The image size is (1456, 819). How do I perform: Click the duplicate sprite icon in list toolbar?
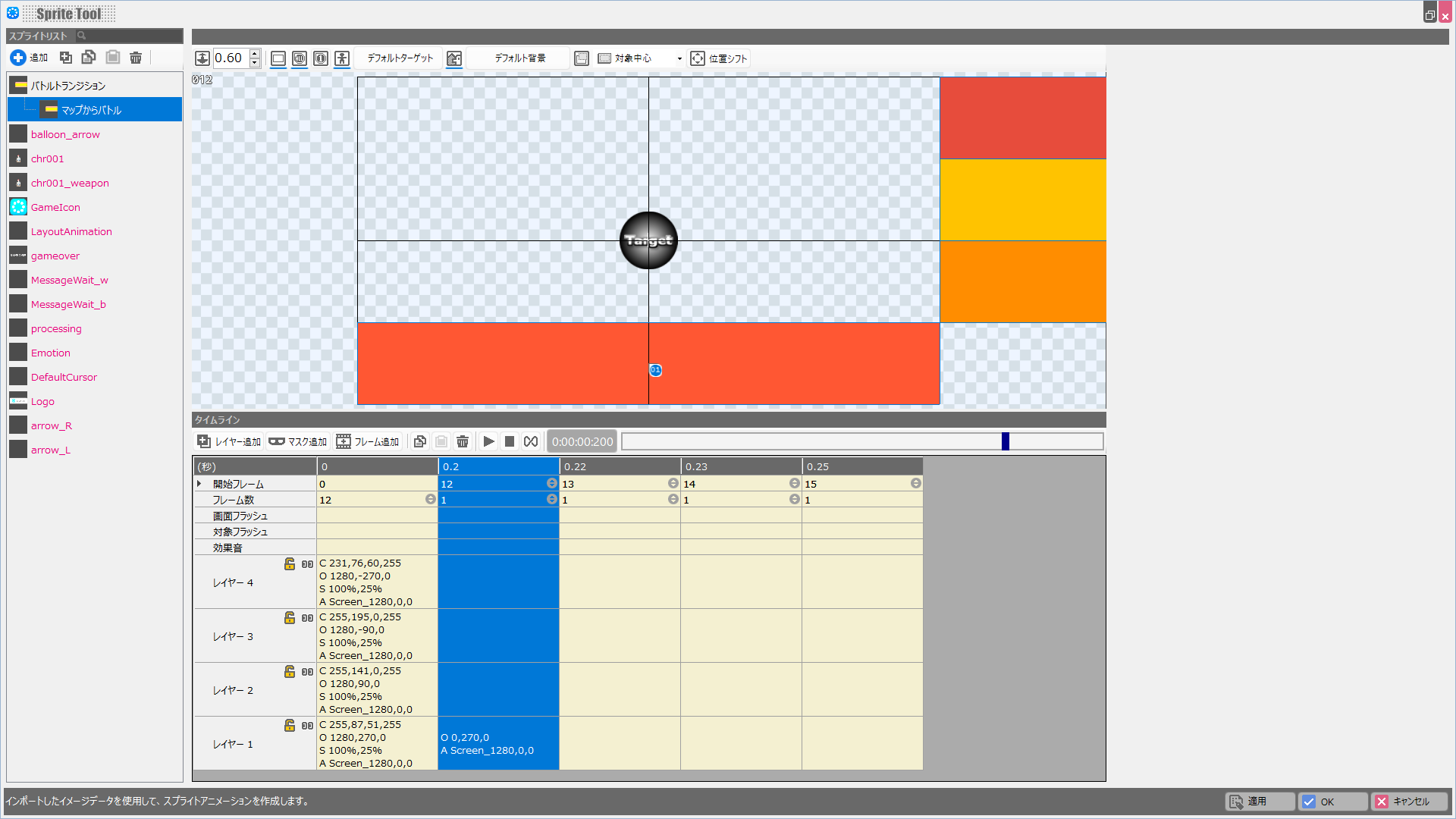[66, 58]
